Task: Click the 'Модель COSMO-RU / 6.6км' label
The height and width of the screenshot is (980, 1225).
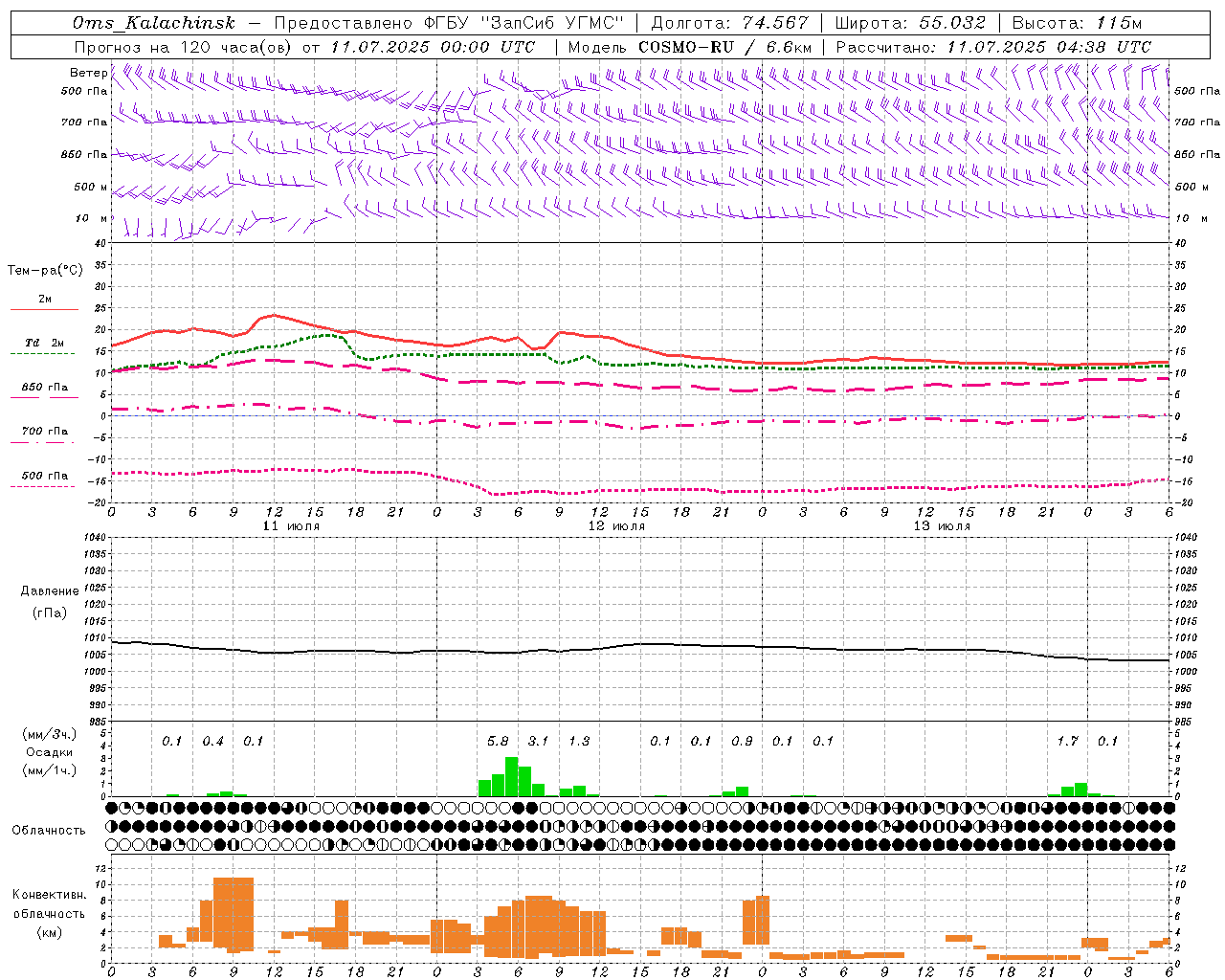Action: point(690,47)
